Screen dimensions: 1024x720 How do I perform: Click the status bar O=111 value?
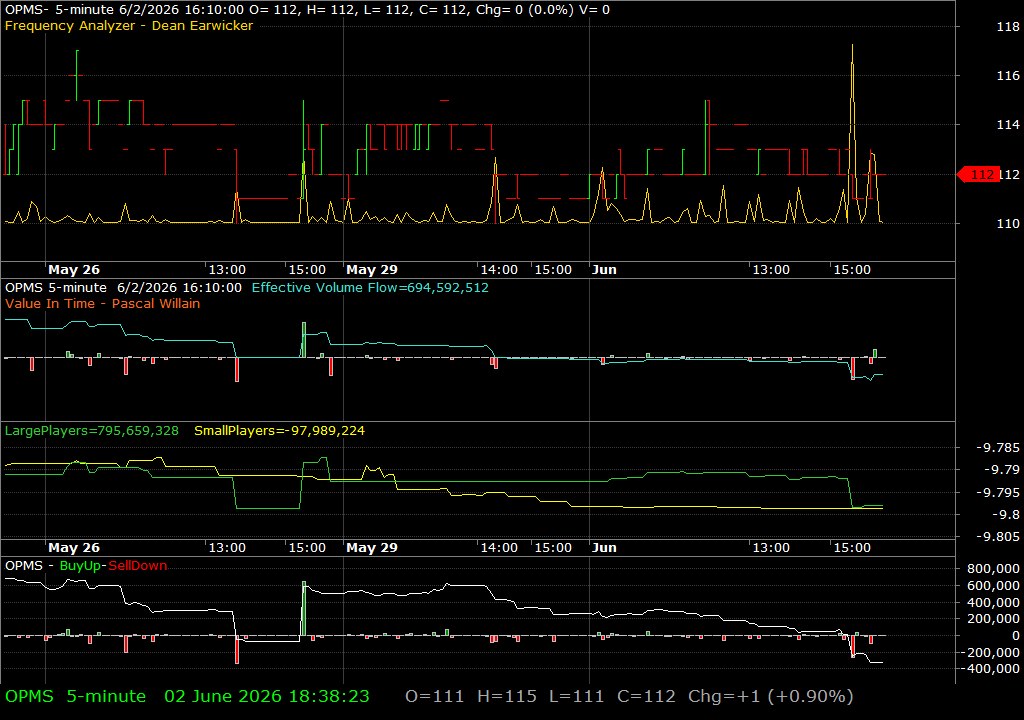434,696
